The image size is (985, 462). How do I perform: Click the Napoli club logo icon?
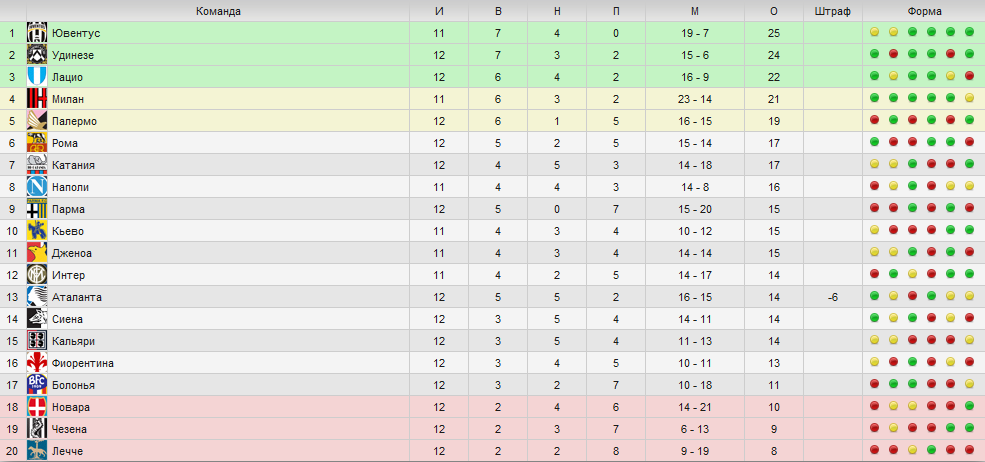click(36, 187)
